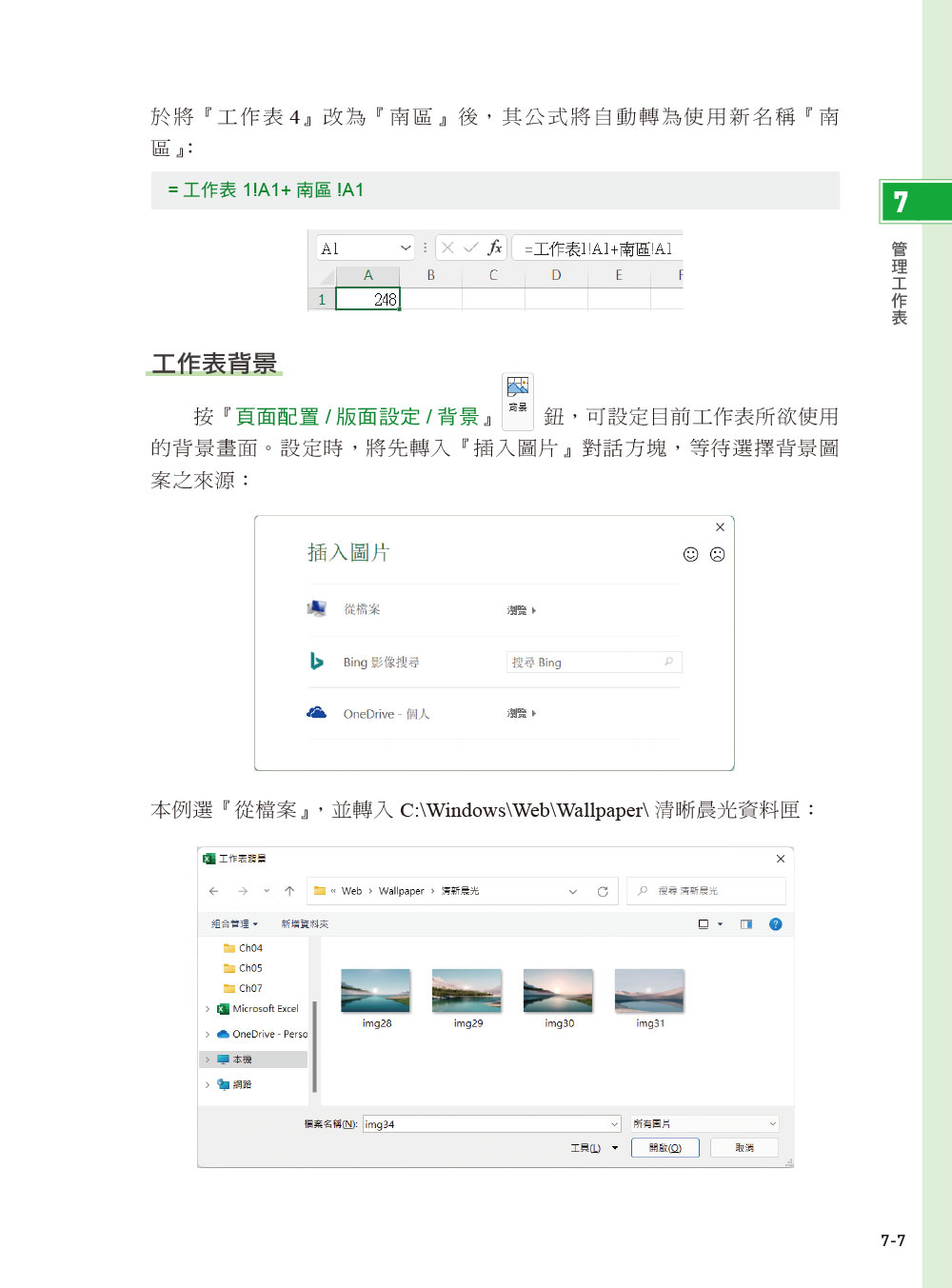Click the sad face feedback icon
952x1288 pixels.
(x=718, y=554)
